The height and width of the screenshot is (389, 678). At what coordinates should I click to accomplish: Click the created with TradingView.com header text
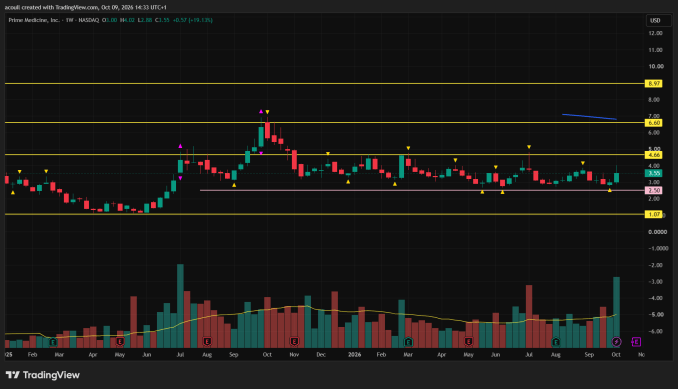(x=86, y=7)
